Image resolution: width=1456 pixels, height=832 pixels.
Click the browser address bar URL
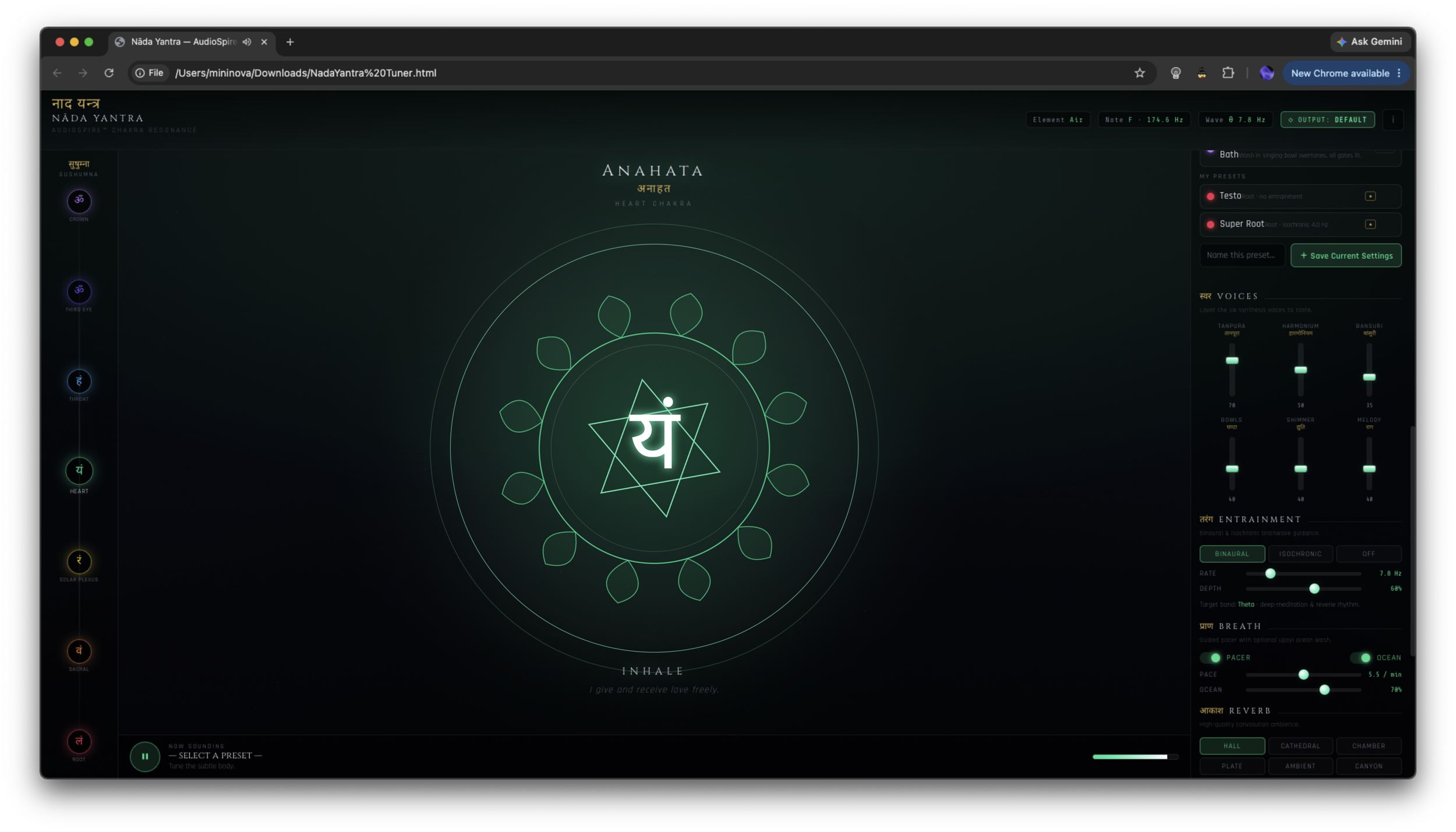(x=306, y=73)
